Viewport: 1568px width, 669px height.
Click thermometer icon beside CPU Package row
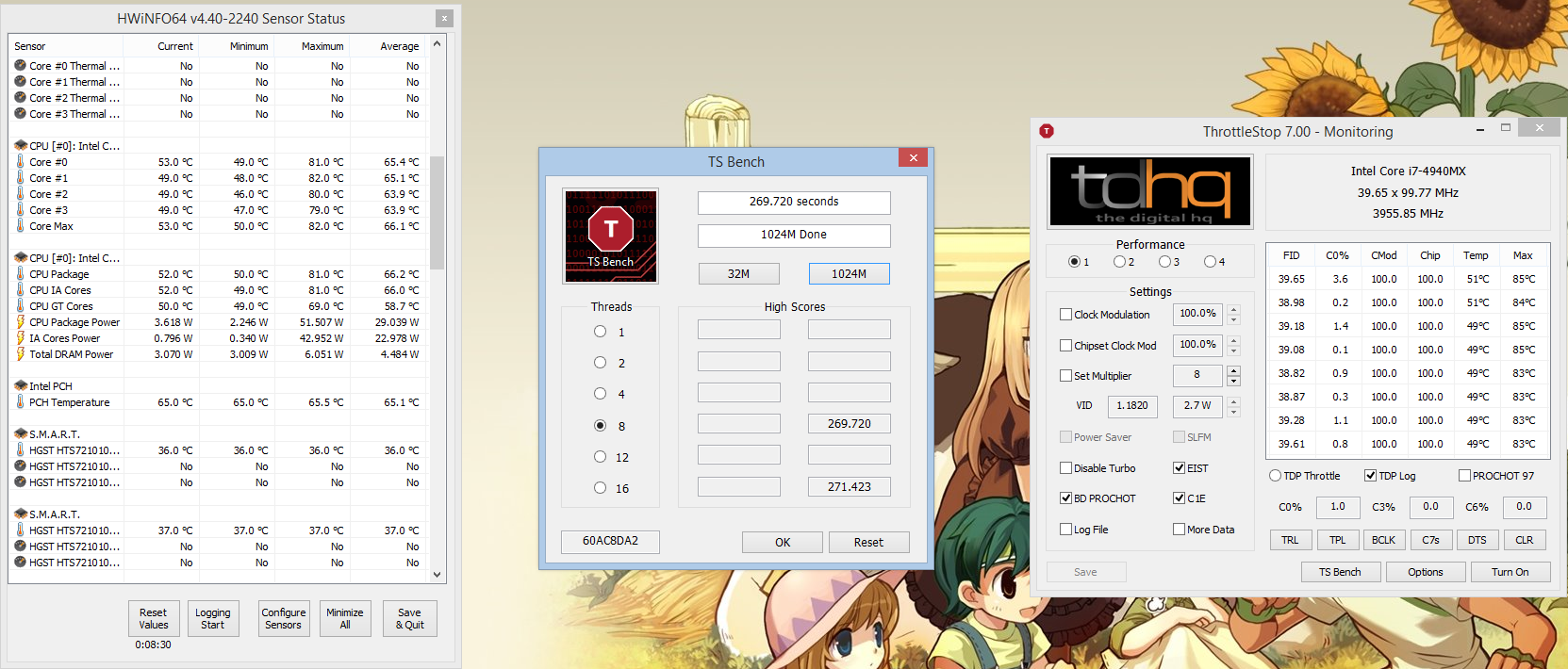tap(20, 274)
